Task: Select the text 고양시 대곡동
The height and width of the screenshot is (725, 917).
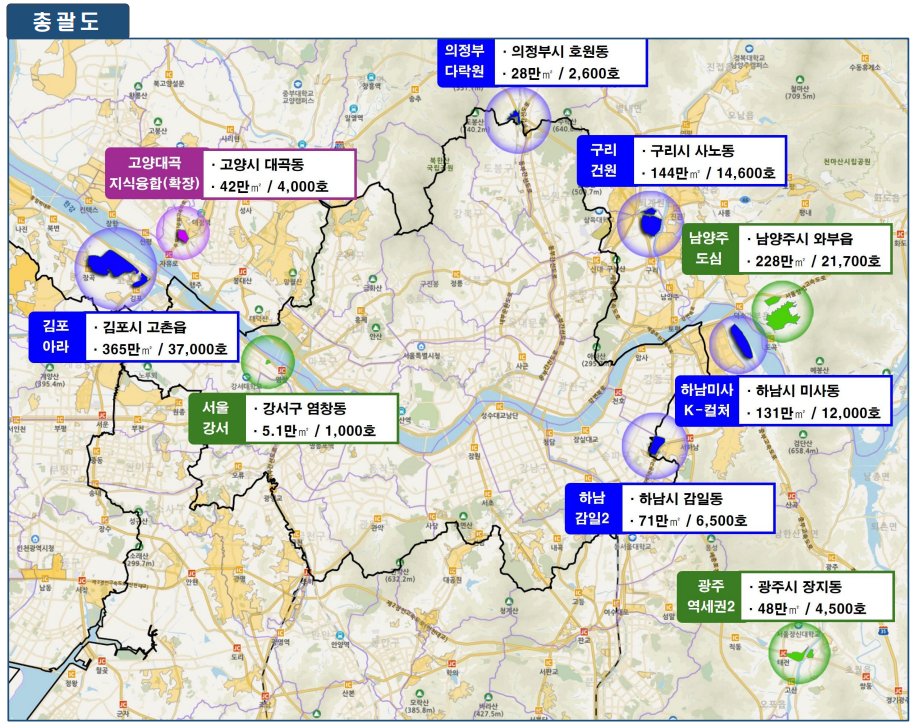Action: [261, 164]
